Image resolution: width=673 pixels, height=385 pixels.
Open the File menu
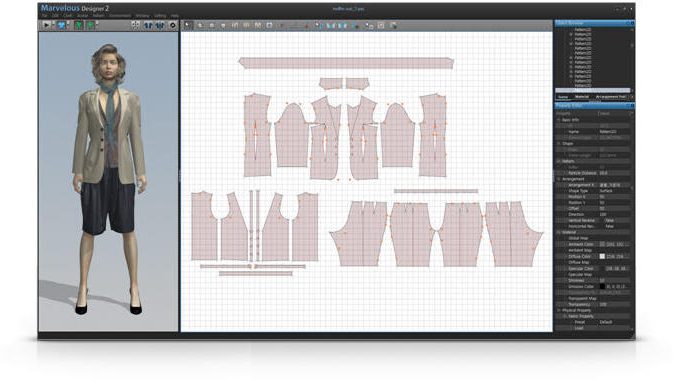point(44,16)
